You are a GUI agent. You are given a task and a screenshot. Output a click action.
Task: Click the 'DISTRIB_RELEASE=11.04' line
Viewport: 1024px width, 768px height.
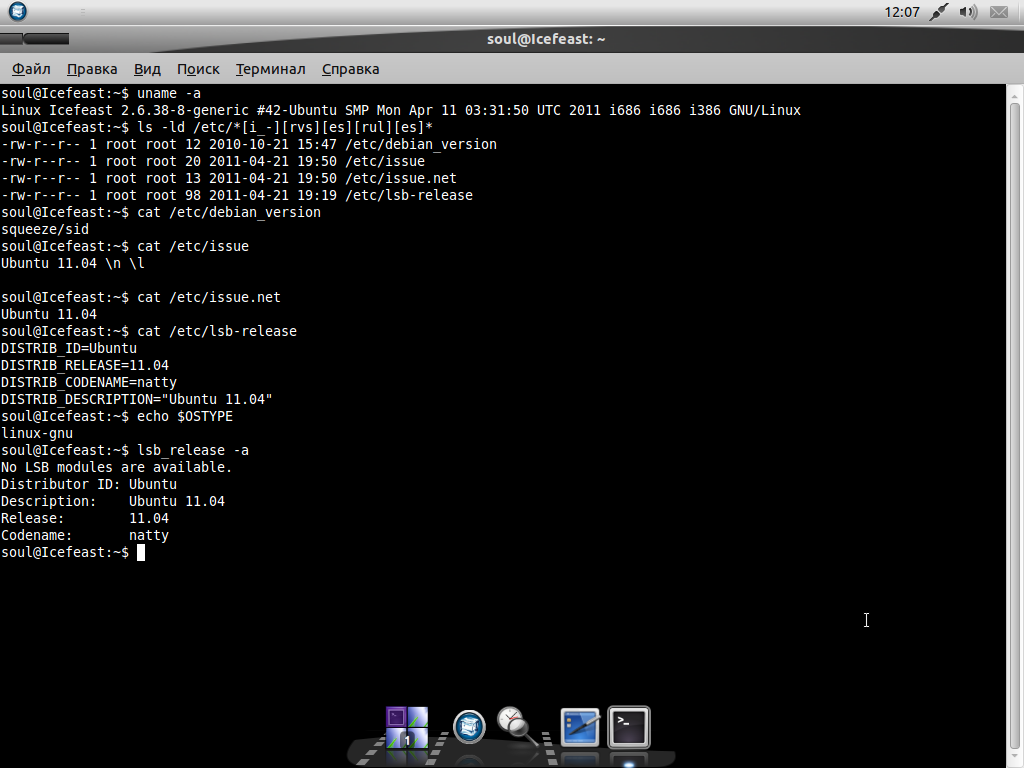pos(84,365)
